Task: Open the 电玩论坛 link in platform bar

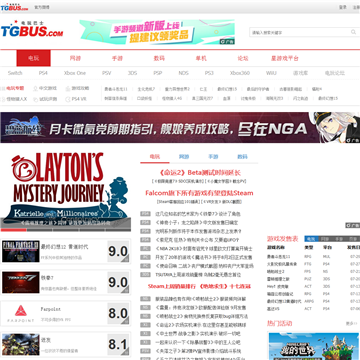Action: coord(335,73)
